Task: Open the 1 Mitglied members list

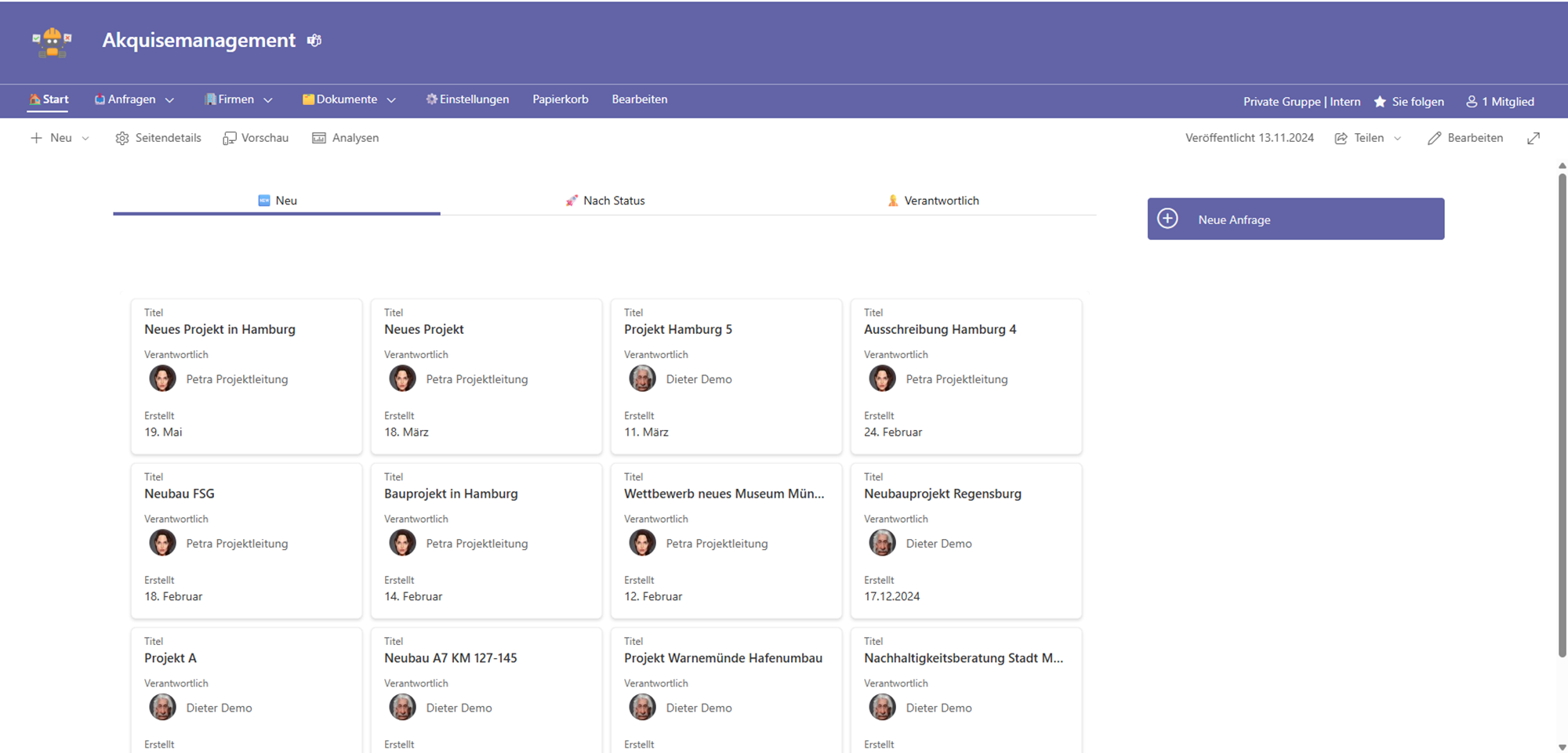Action: point(1500,102)
